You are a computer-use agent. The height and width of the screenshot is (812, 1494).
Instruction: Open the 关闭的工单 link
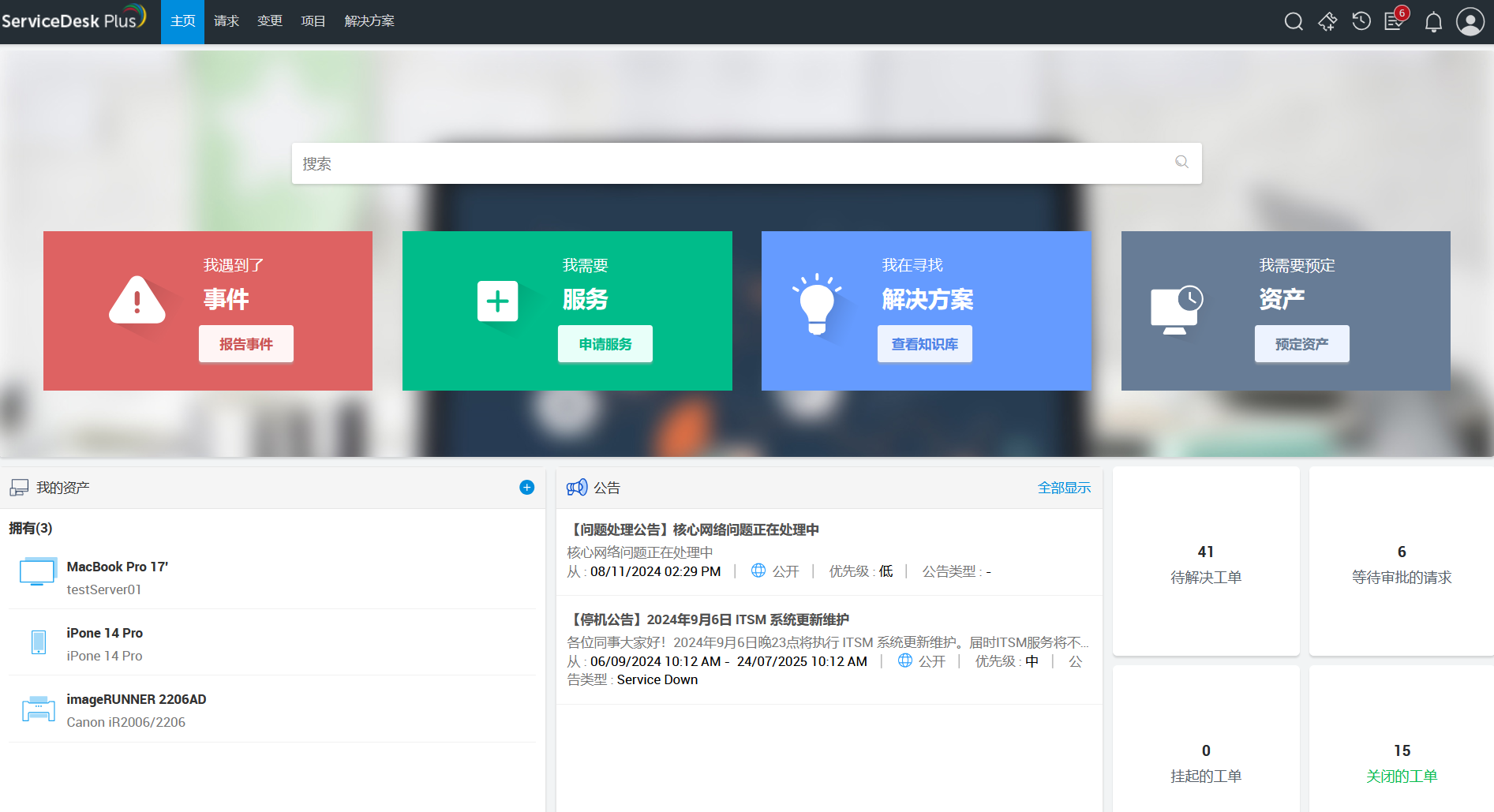tap(1402, 776)
